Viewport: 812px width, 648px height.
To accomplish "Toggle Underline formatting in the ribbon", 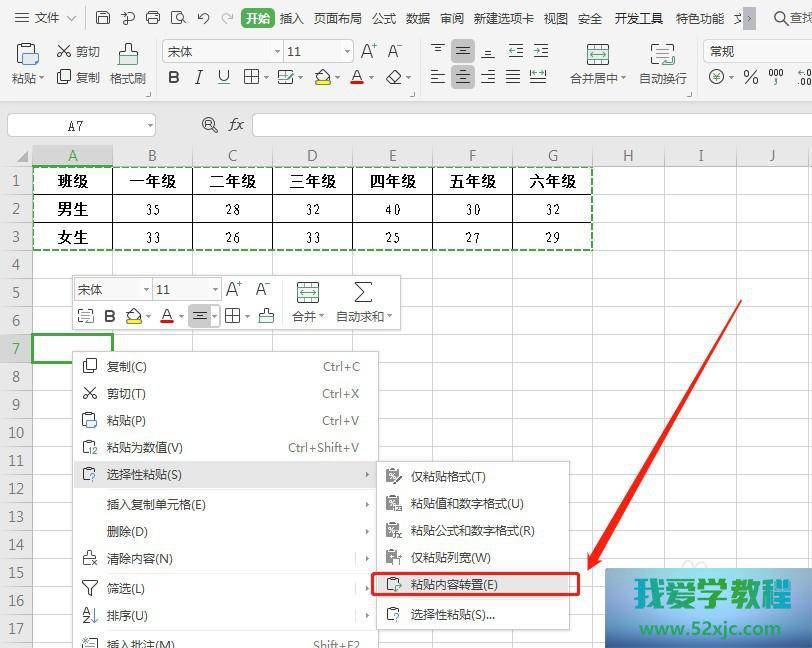I will click(224, 77).
